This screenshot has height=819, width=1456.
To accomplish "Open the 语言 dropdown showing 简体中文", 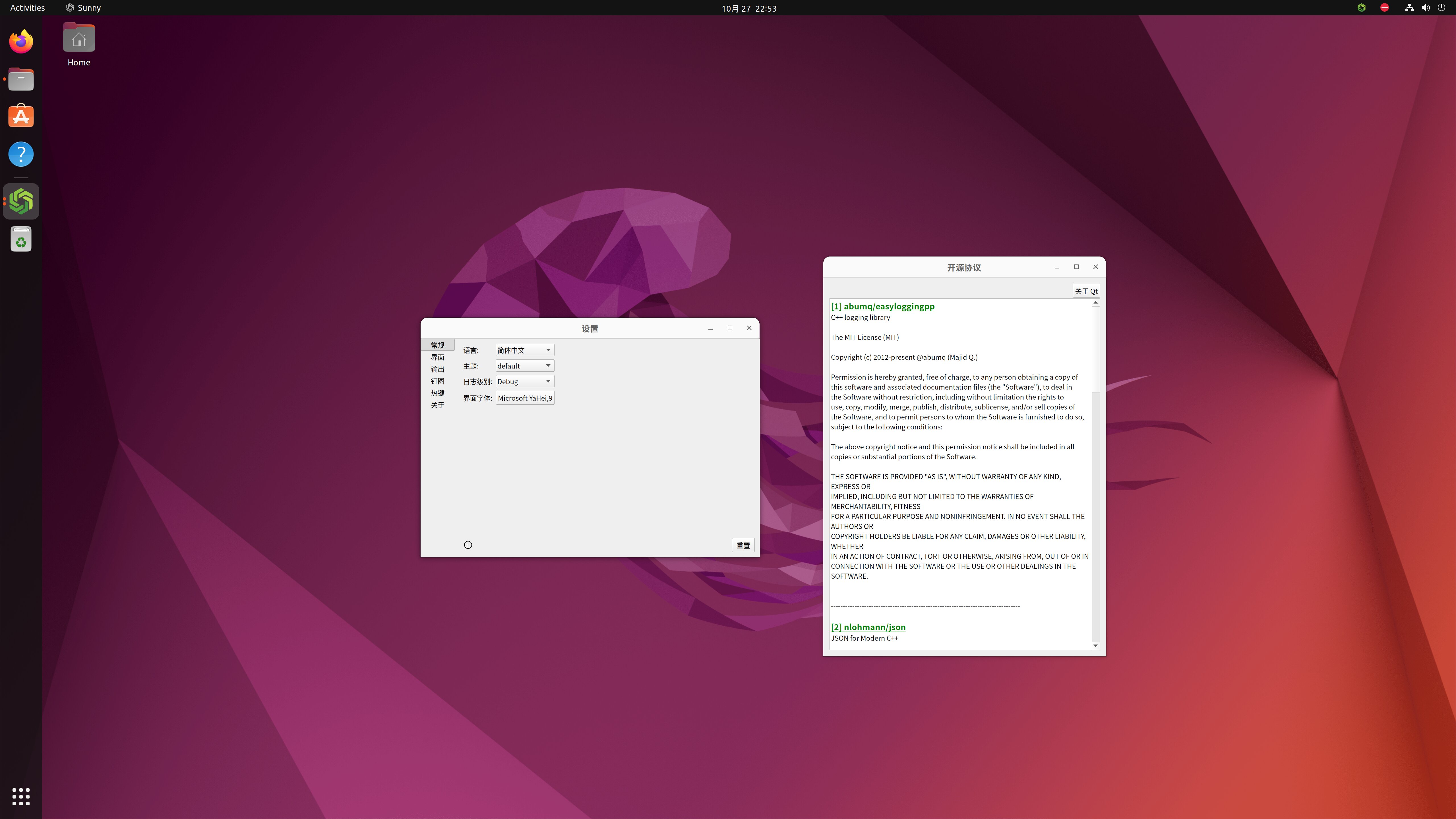I will (x=524, y=350).
